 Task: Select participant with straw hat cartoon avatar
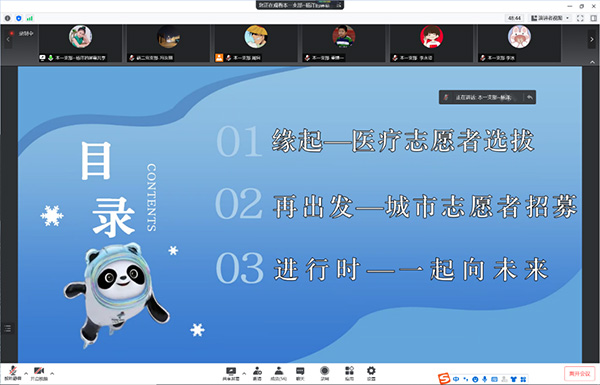point(256,37)
